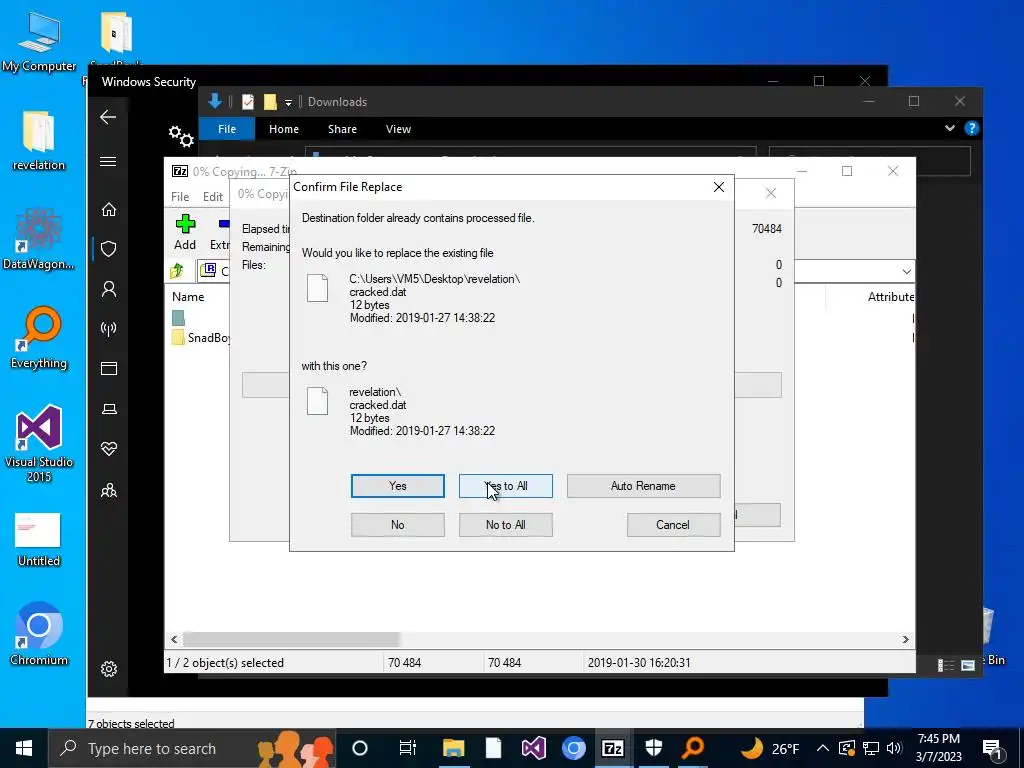Click No in the replace dialog
1024x768 pixels.
tap(397, 524)
